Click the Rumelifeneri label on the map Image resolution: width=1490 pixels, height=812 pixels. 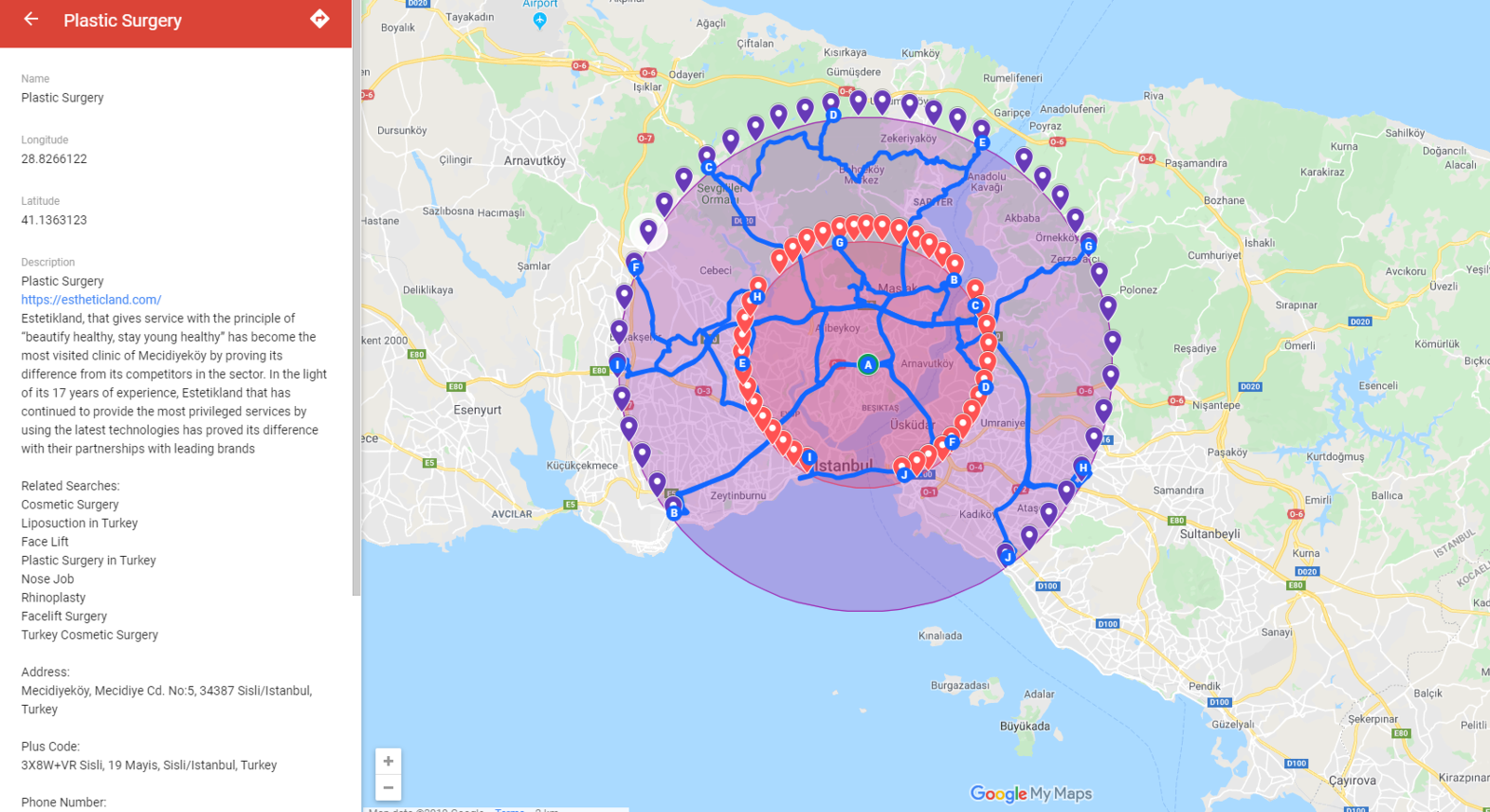(1012, 78)
